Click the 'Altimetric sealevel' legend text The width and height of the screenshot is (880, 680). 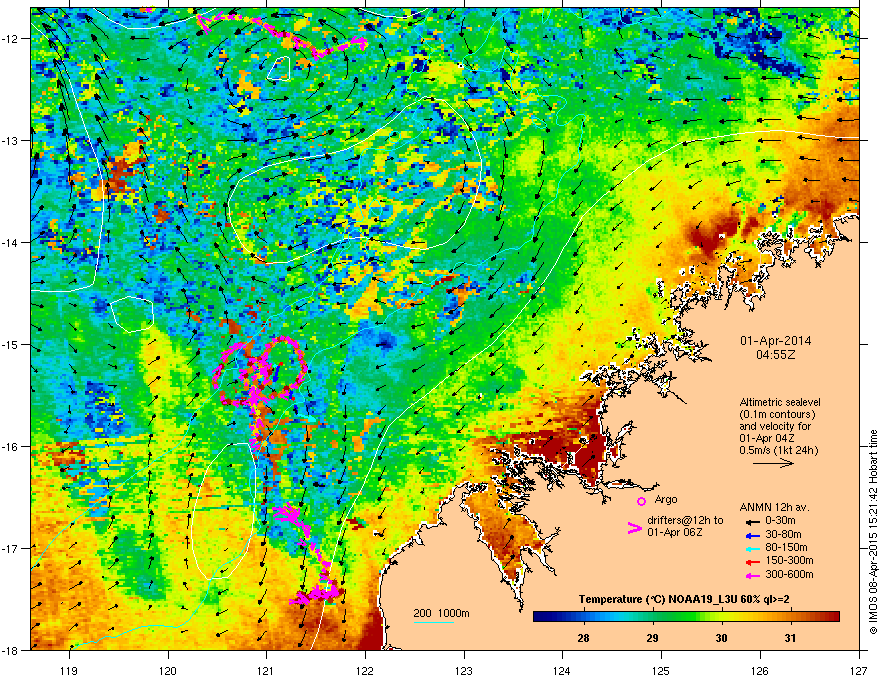coord(780,402)
